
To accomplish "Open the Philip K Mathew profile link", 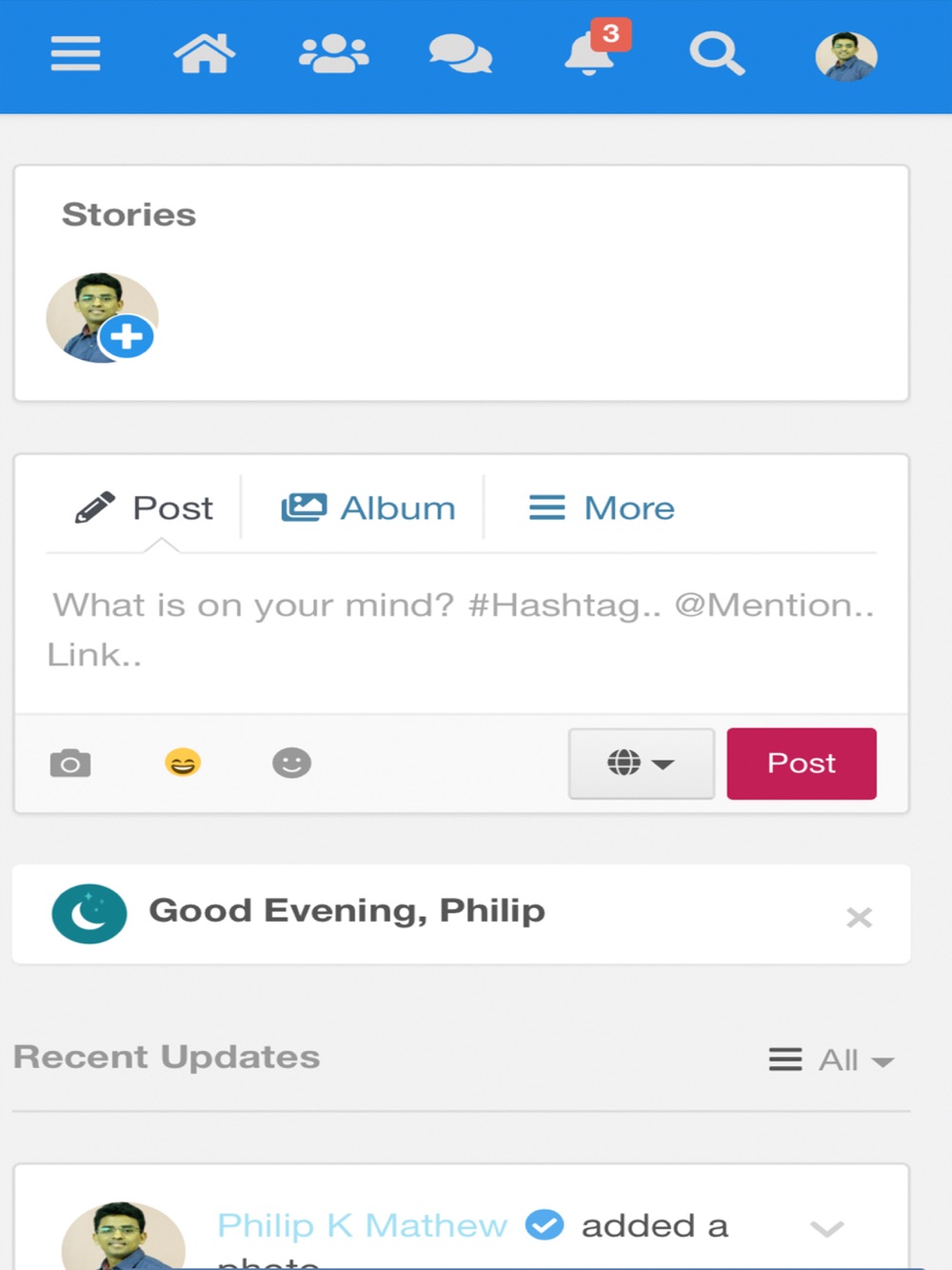I will click(x=363, y=1225).
